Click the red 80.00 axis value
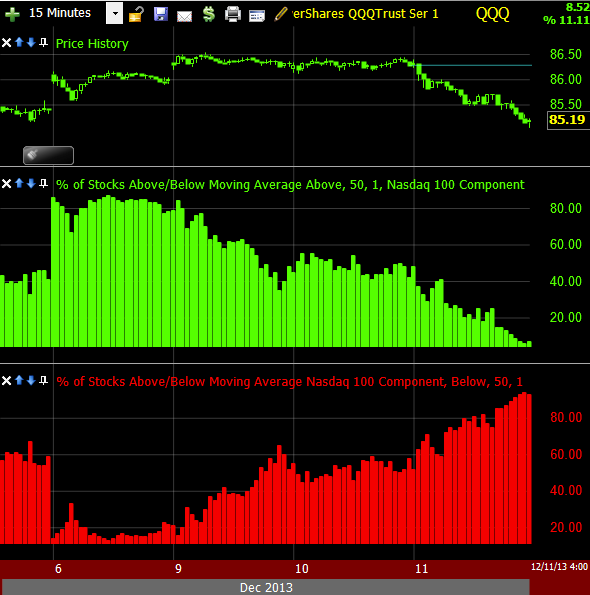The image size is (590, 595). 566,417
